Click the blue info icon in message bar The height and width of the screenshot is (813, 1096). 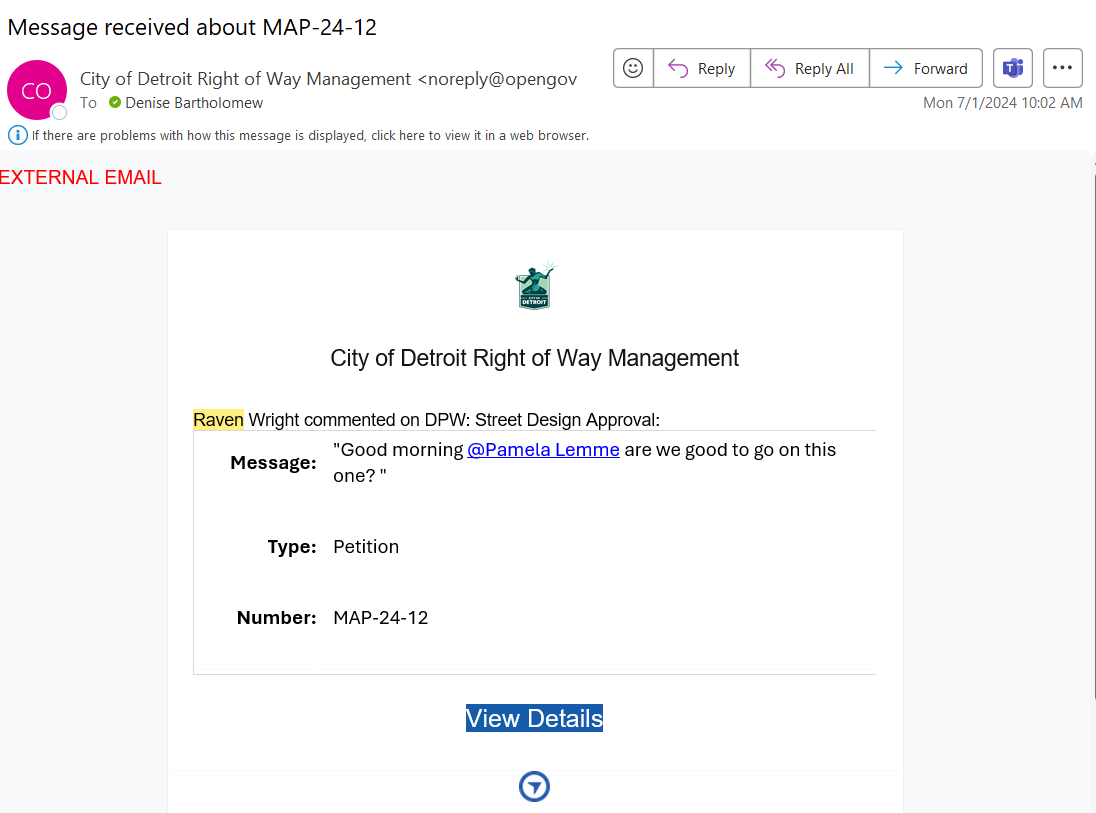click(17, 135)
